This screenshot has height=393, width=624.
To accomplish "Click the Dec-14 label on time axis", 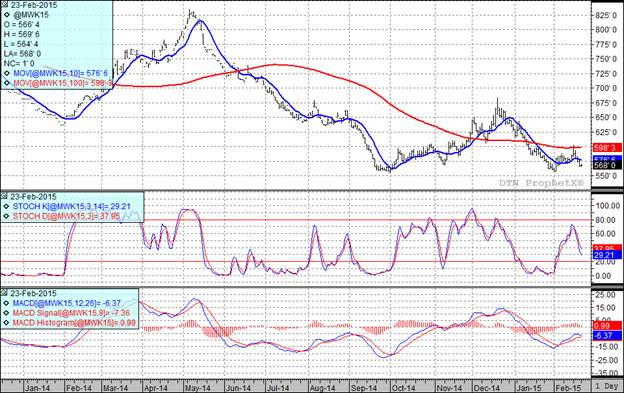I will 487,388.
